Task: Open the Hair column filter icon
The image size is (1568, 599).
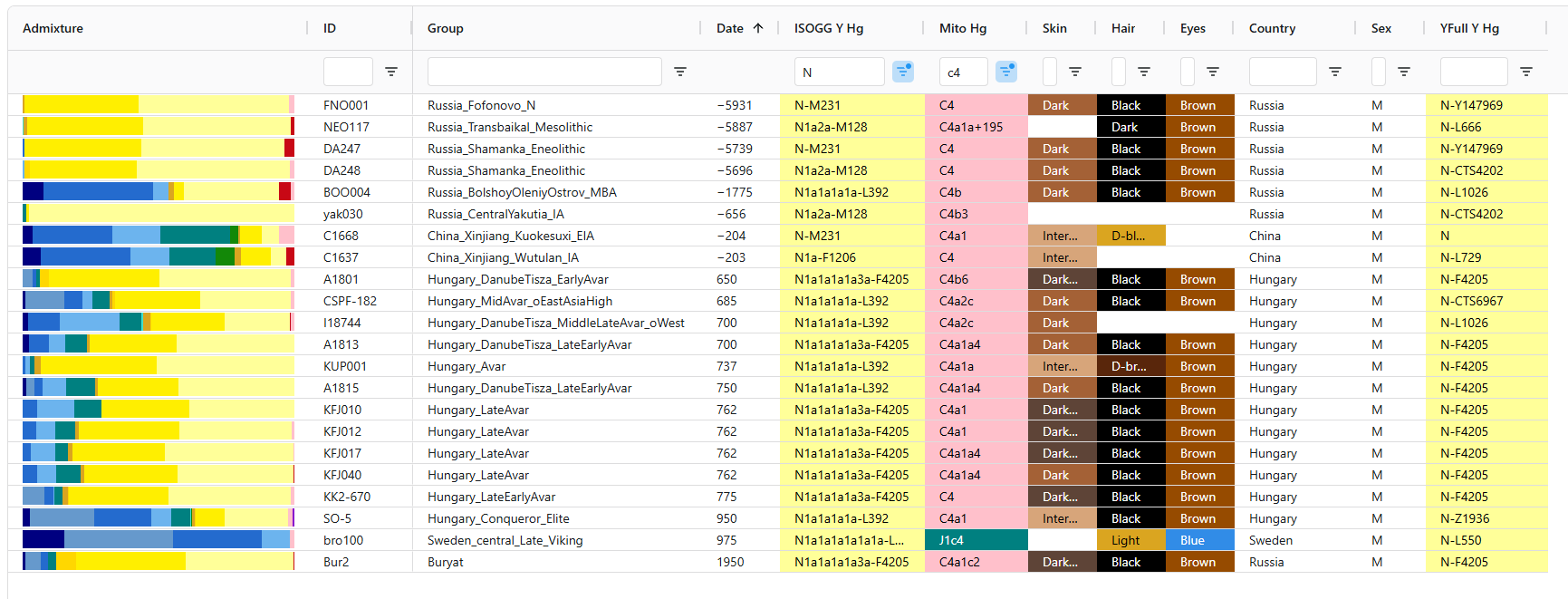Action: 1144,72
